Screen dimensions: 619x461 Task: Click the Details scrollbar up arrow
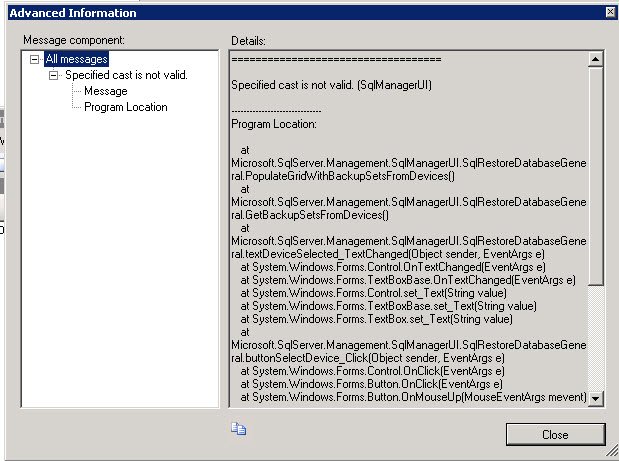[x=595, y=59]
